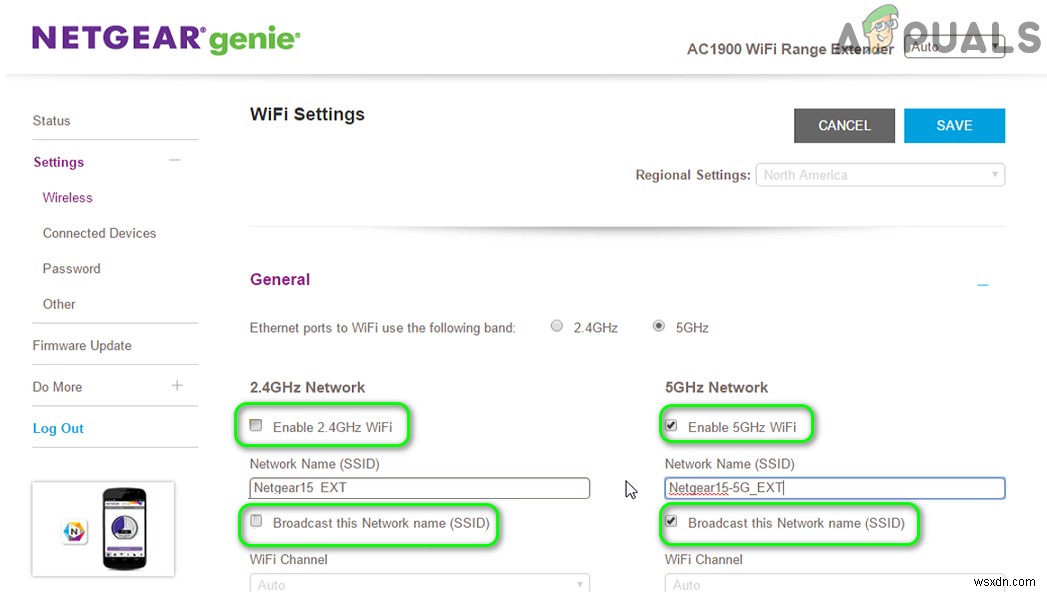Collapse the Settings section in sidebar
1047x592 pixels.
point(175,159)
